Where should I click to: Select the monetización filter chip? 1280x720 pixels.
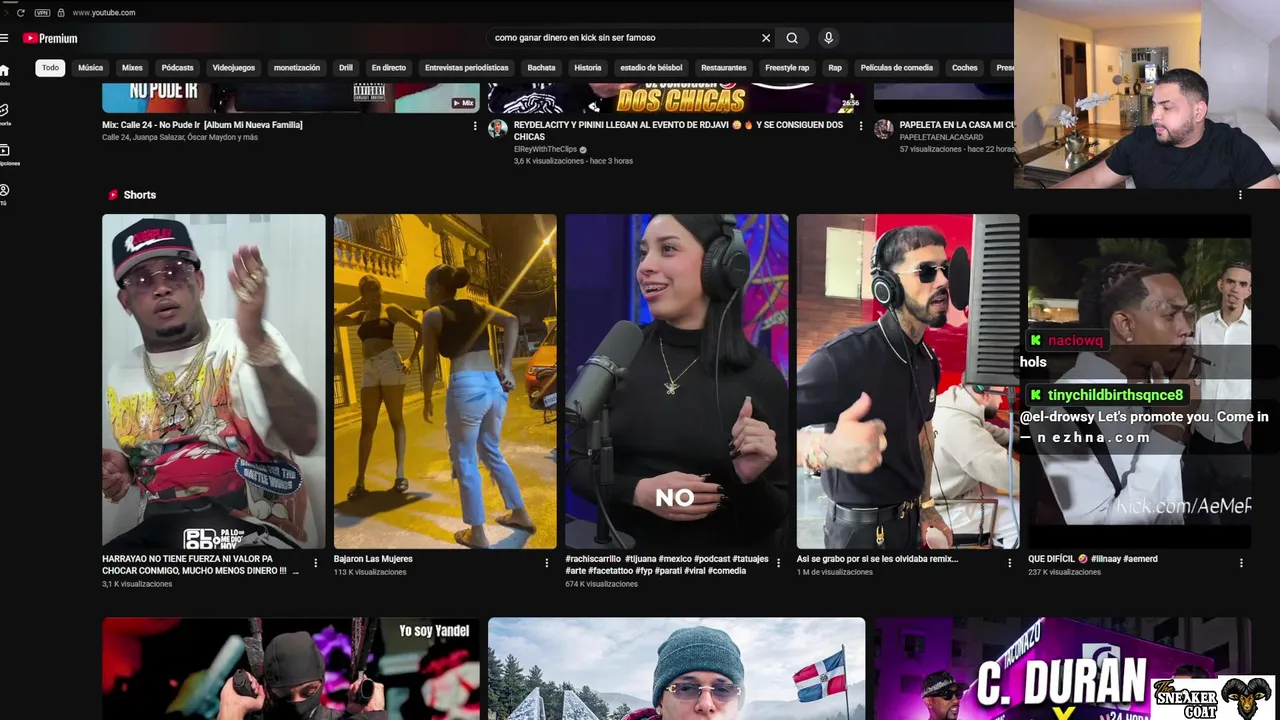(x=297, y=68)
